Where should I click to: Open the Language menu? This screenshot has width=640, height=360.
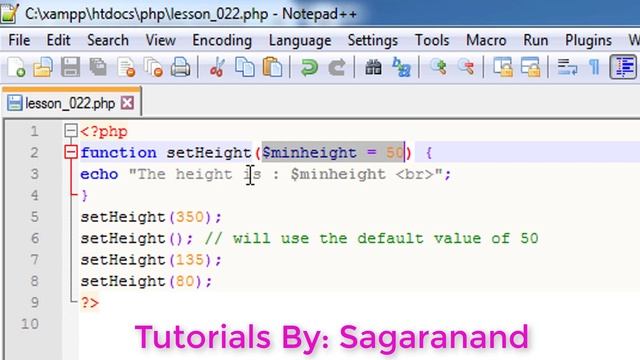pos(300,40)
